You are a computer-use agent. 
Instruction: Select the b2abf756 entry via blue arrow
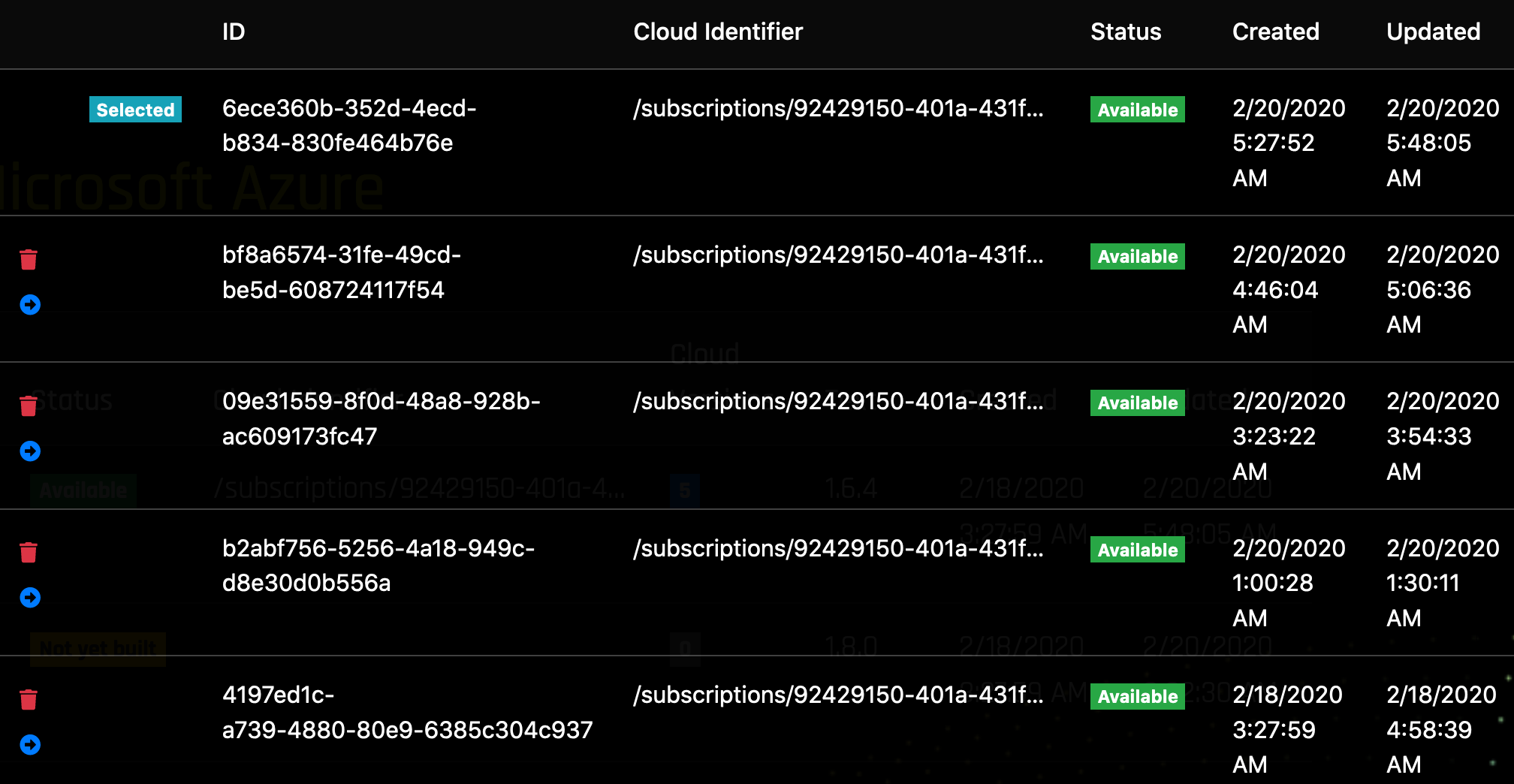tap(30, 598)
